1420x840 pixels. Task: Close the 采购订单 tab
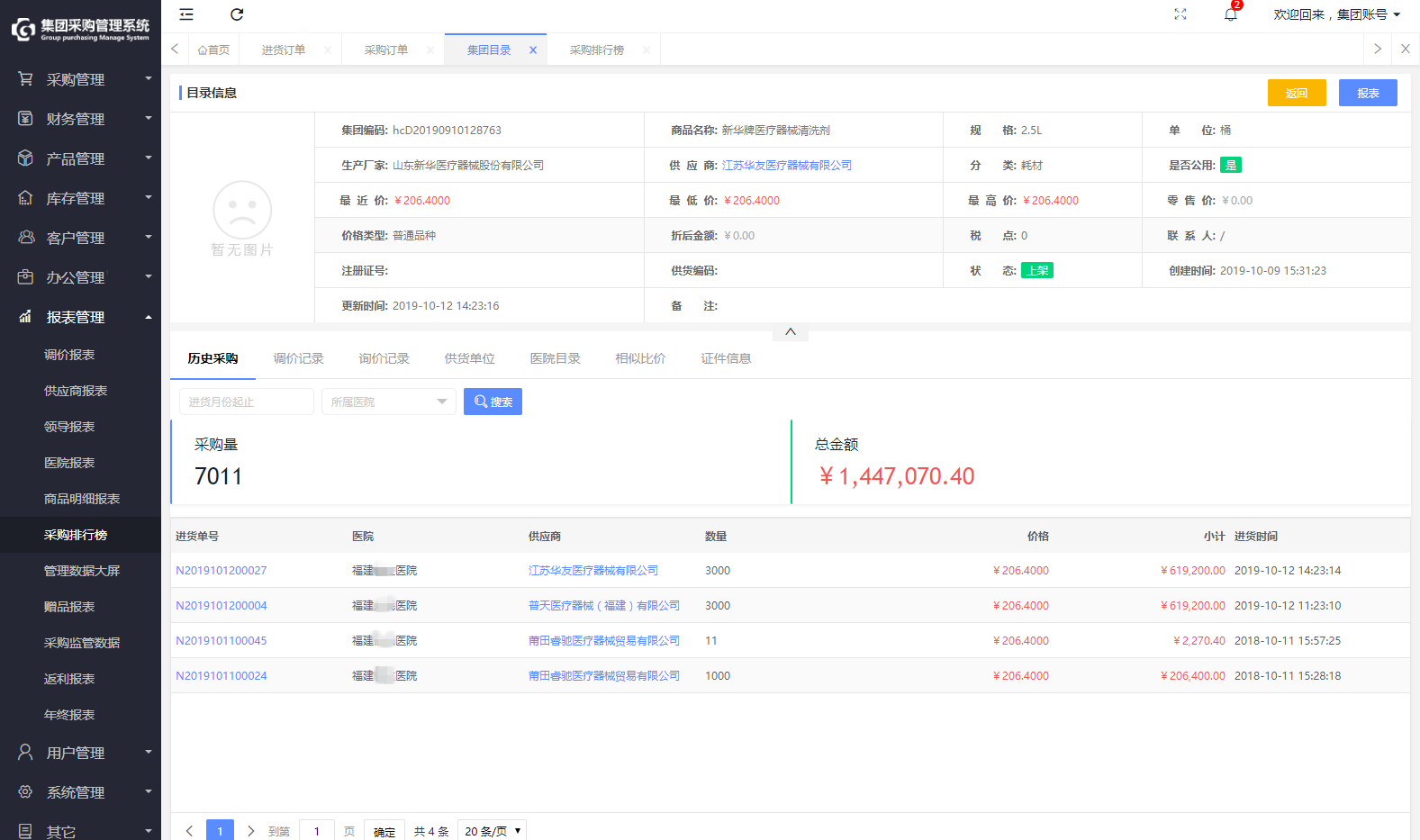click(430, 50)
